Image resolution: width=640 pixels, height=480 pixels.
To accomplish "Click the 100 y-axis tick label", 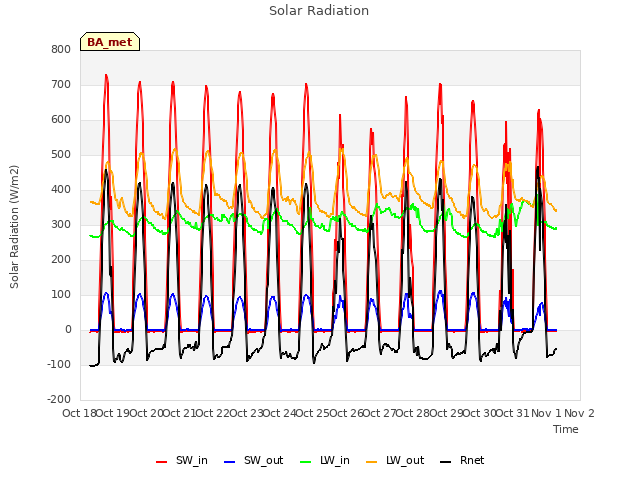I will click(x=61, y=295).
